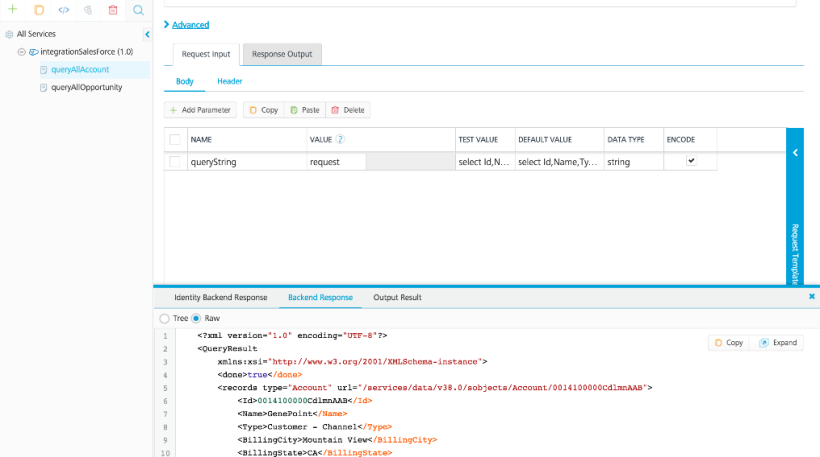Click the All Services label
This screenshot has height=457, width=820.
click(36, 34)
